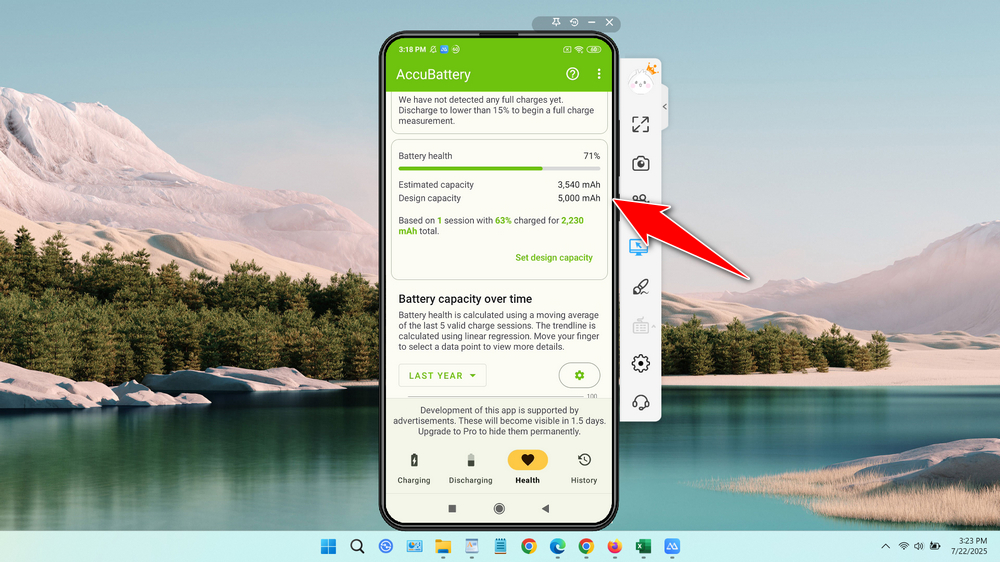Click the Wi-Fi icon in system tray
This screenshot has height=562, width=1000.
[x=903, y=546]
